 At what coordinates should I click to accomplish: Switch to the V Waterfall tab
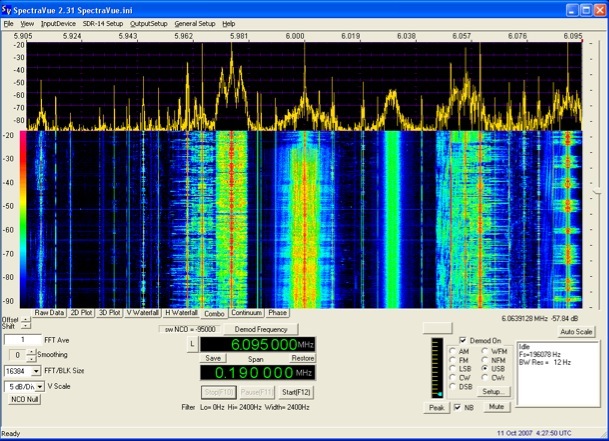tap(143, 313)
